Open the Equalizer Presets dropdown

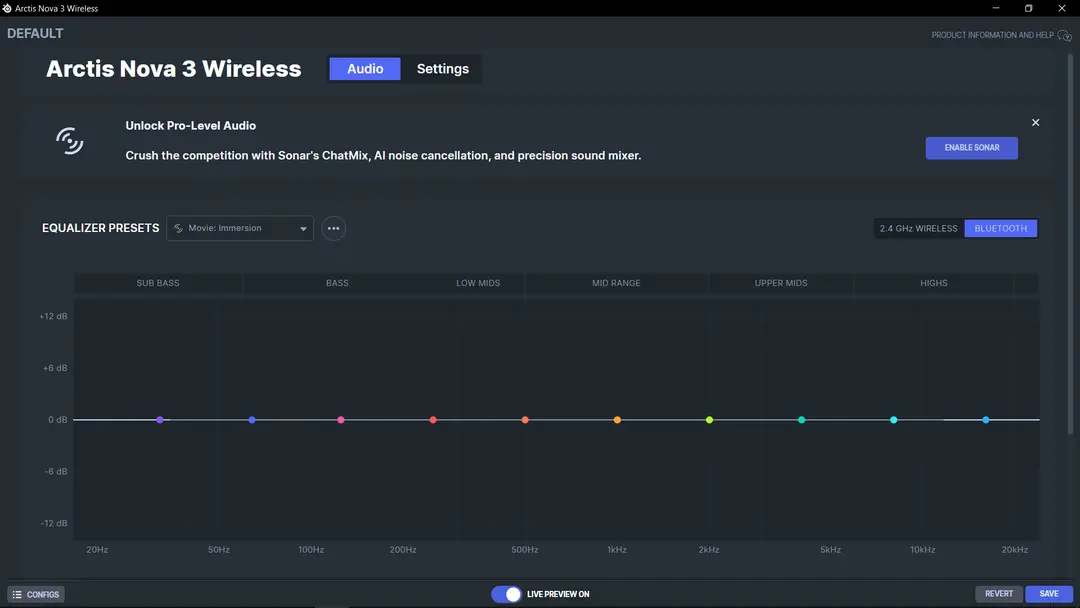click(x=240, y=228)
